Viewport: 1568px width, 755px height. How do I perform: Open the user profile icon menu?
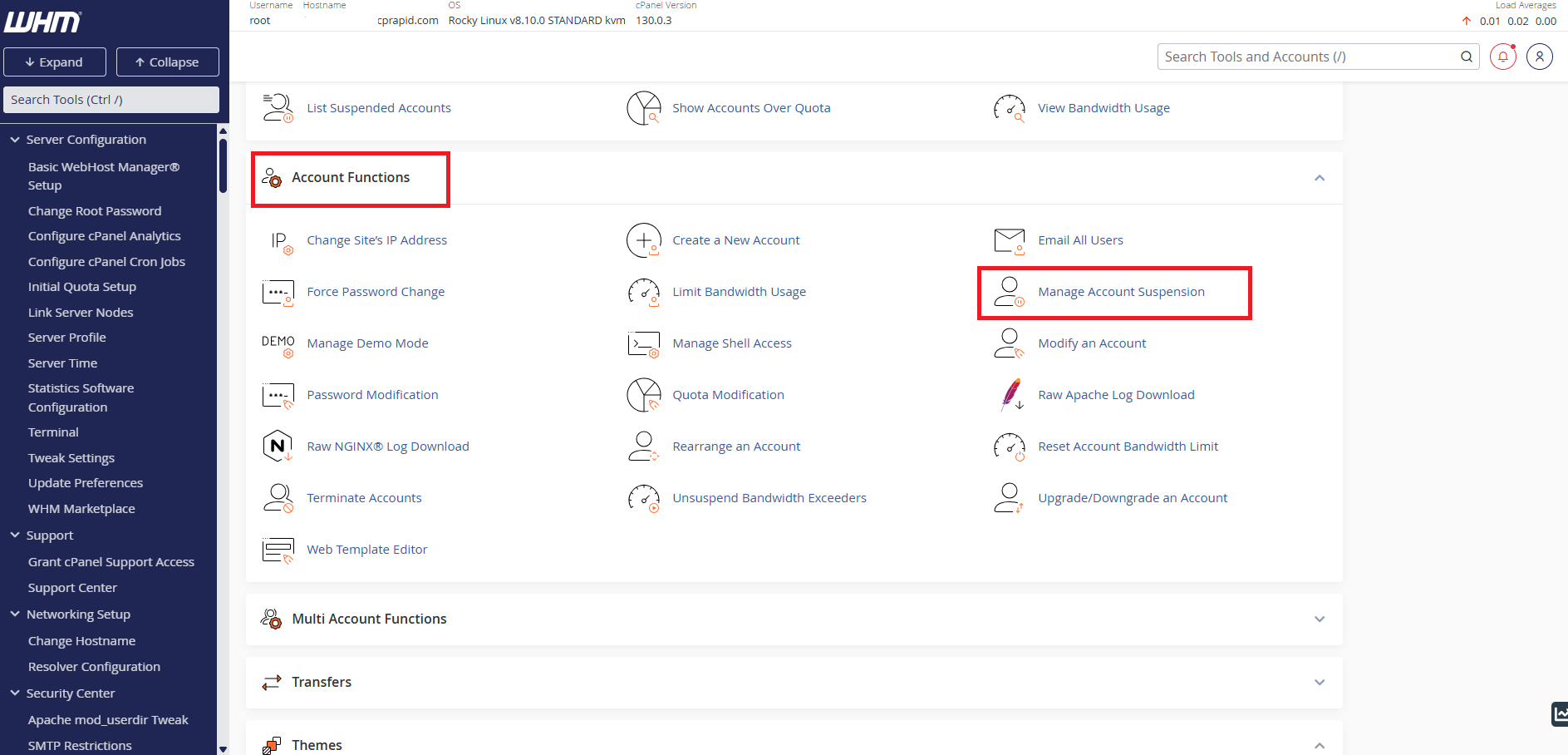(x=1539, y=57)
